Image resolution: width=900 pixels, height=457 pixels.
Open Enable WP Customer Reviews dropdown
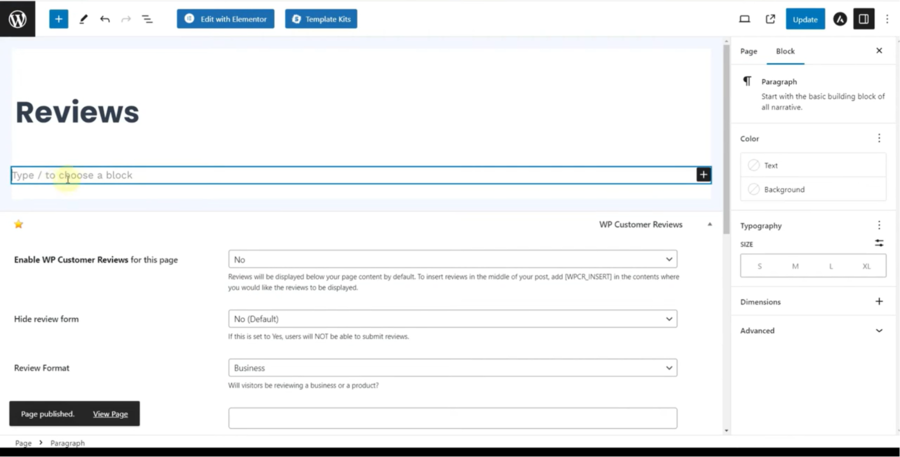pos(452,259)
